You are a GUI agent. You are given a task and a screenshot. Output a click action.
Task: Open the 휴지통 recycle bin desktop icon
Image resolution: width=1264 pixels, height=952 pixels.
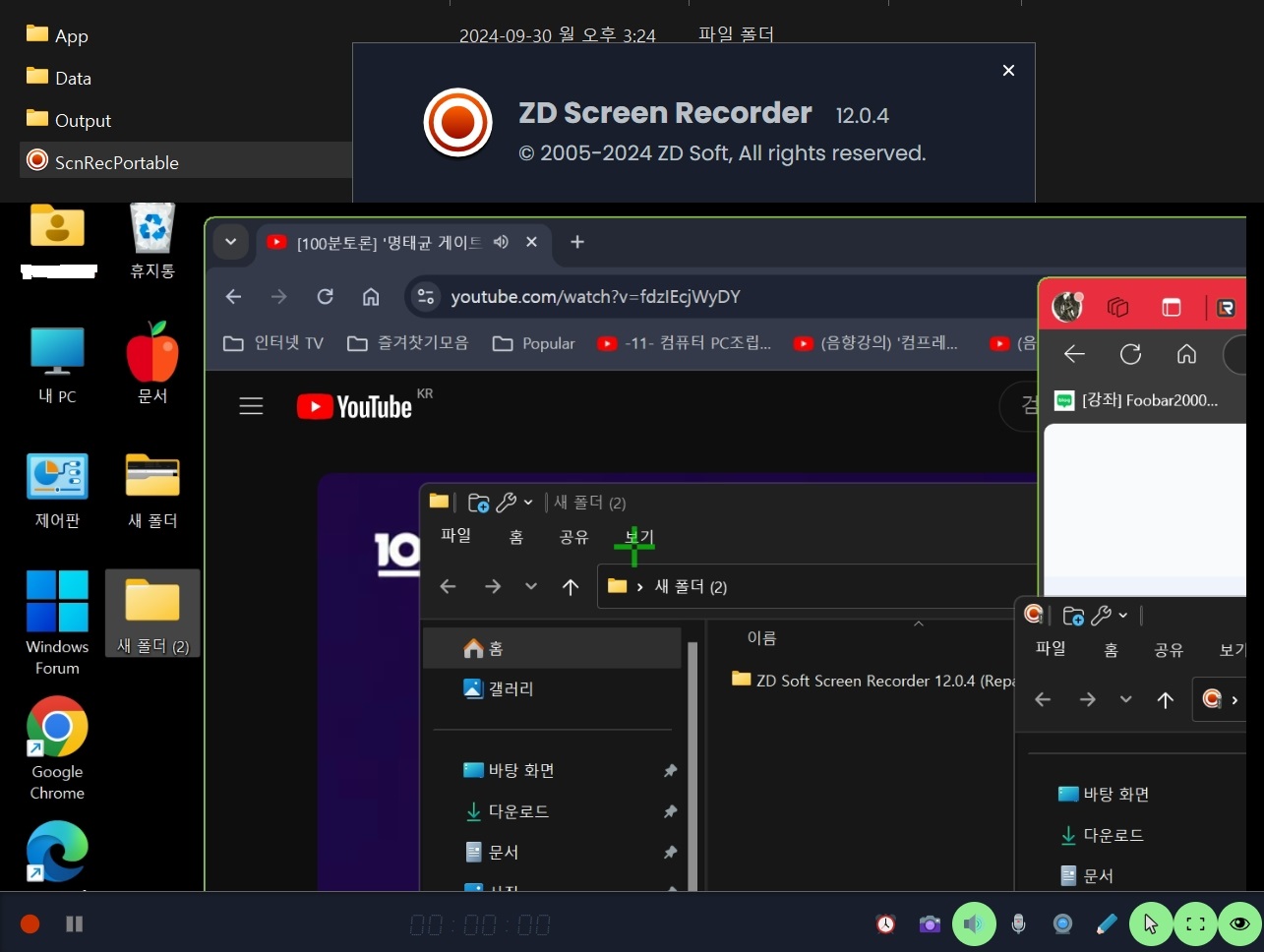click(152, 241)
